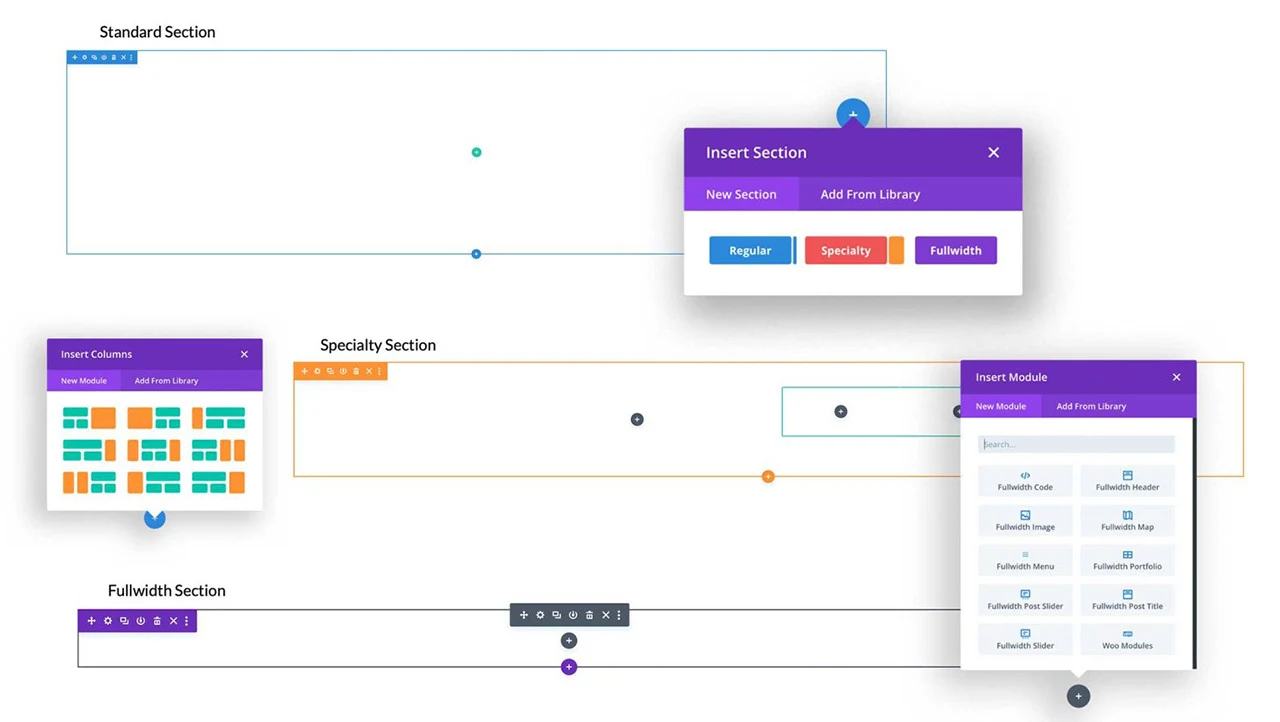Open the Add From Library tab in Insert Module

[x=1091, y=406]
